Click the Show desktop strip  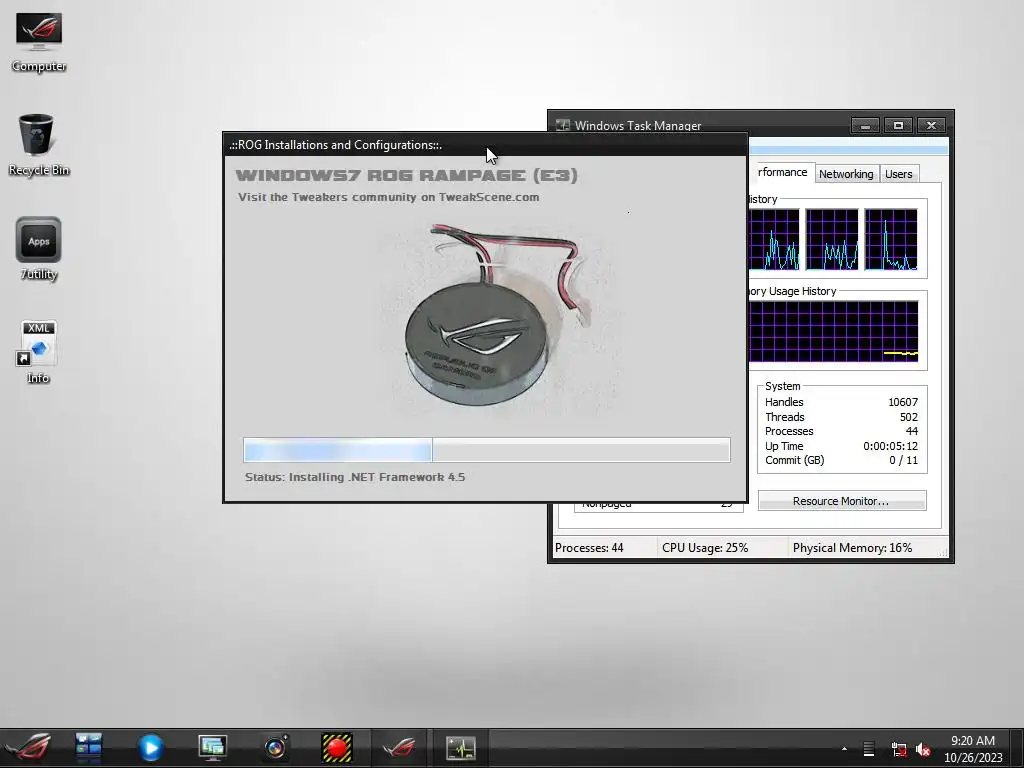(x=1017, y=748)
